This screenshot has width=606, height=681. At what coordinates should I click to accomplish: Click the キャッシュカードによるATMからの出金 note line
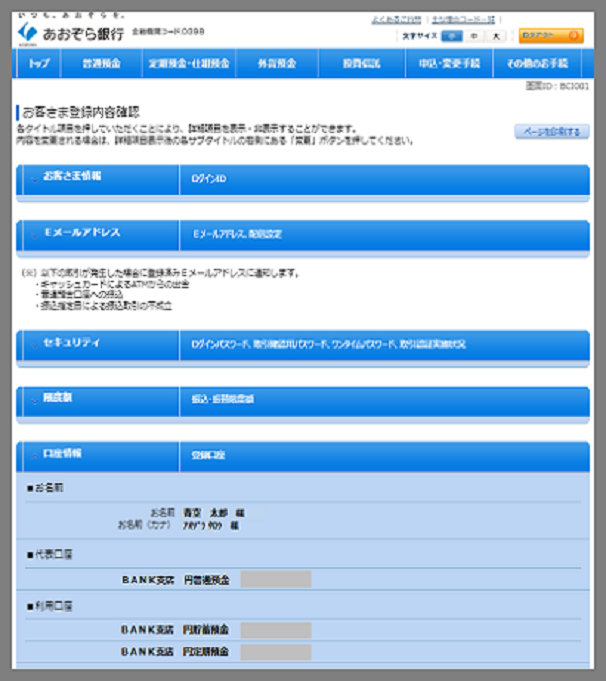113,284
